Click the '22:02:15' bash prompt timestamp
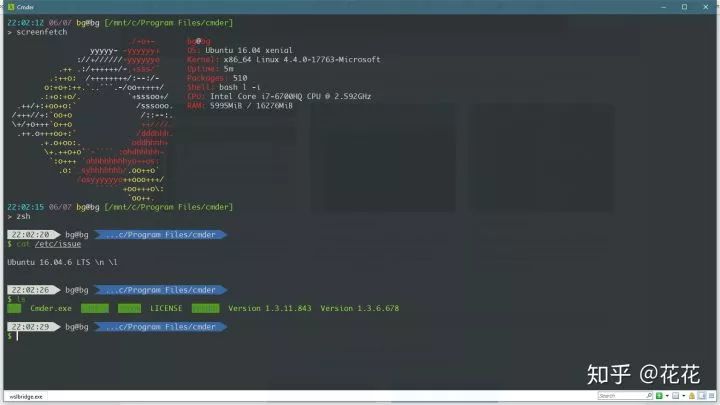The width and height of the screenshot is (720, 405). [26, 207]
